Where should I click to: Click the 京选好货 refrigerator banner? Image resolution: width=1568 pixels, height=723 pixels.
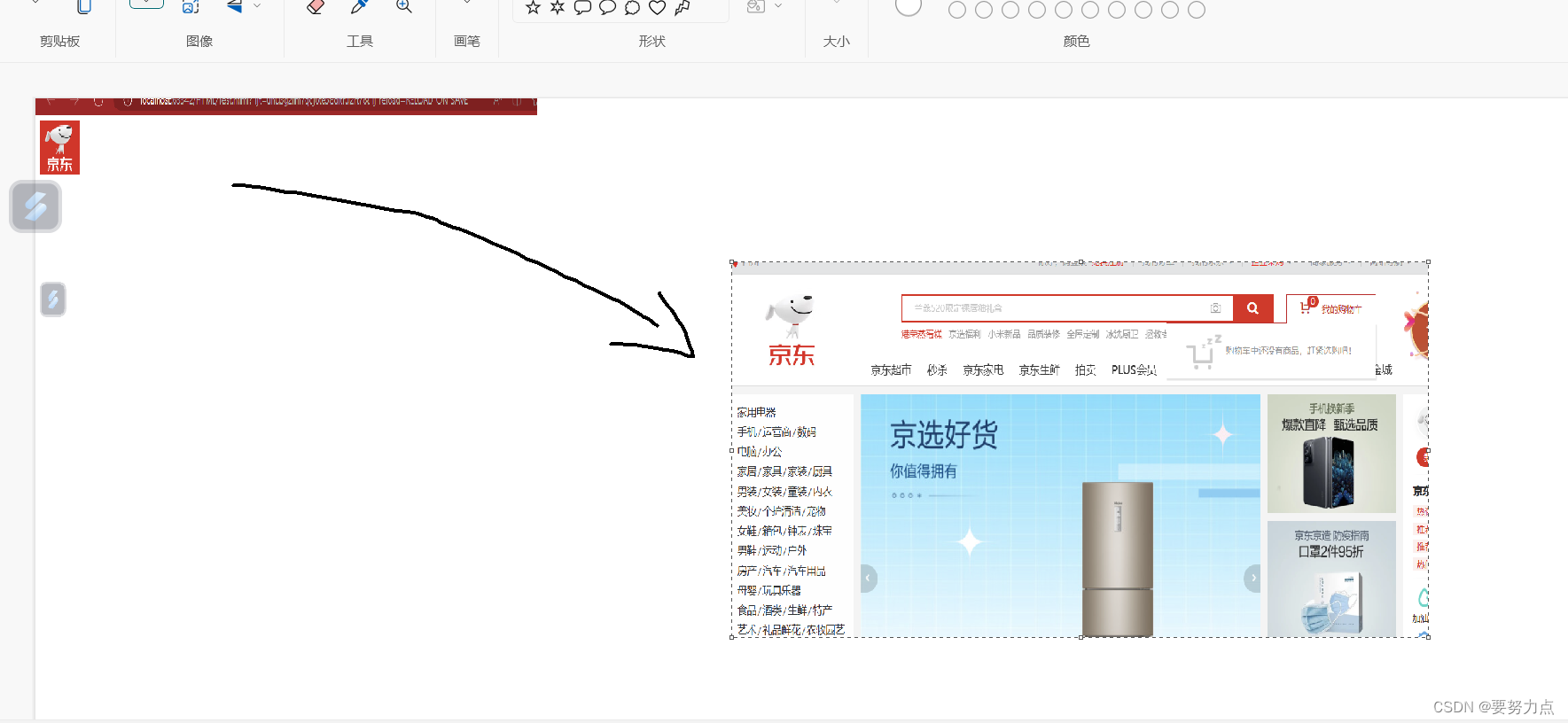point(1060,515)
